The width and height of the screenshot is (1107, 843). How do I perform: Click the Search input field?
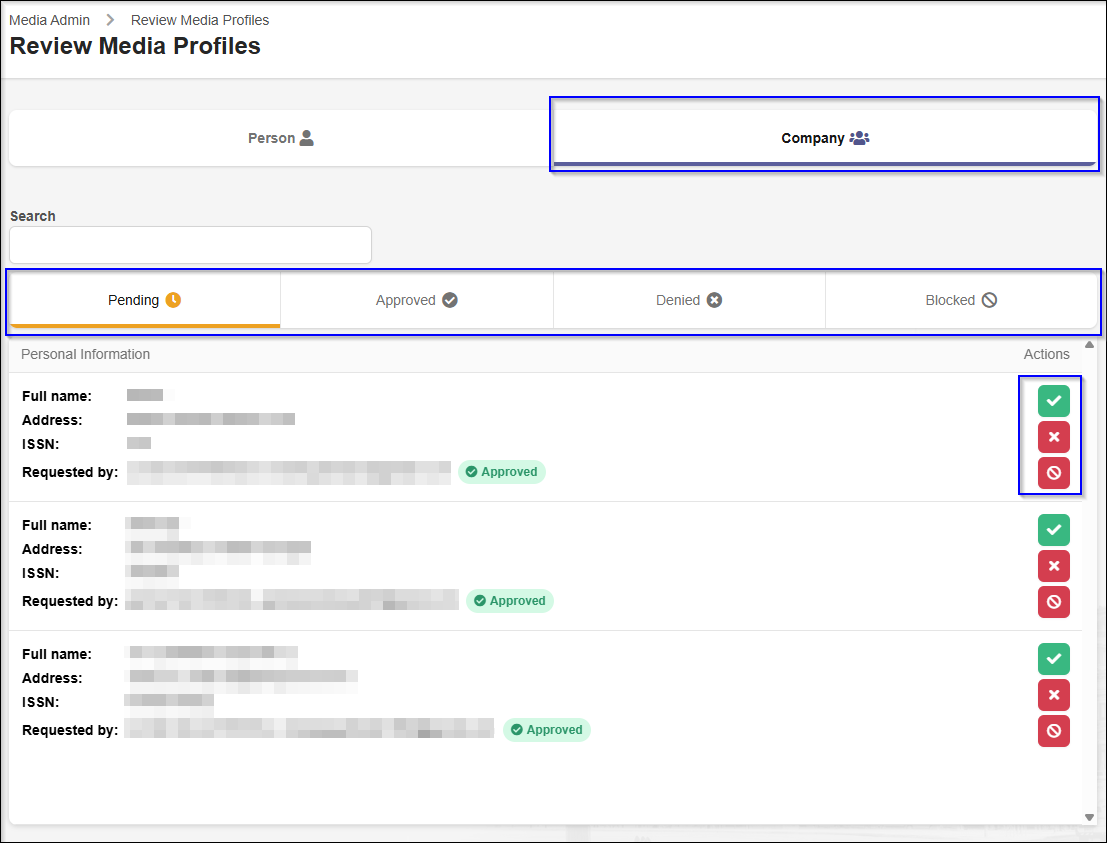190,245
